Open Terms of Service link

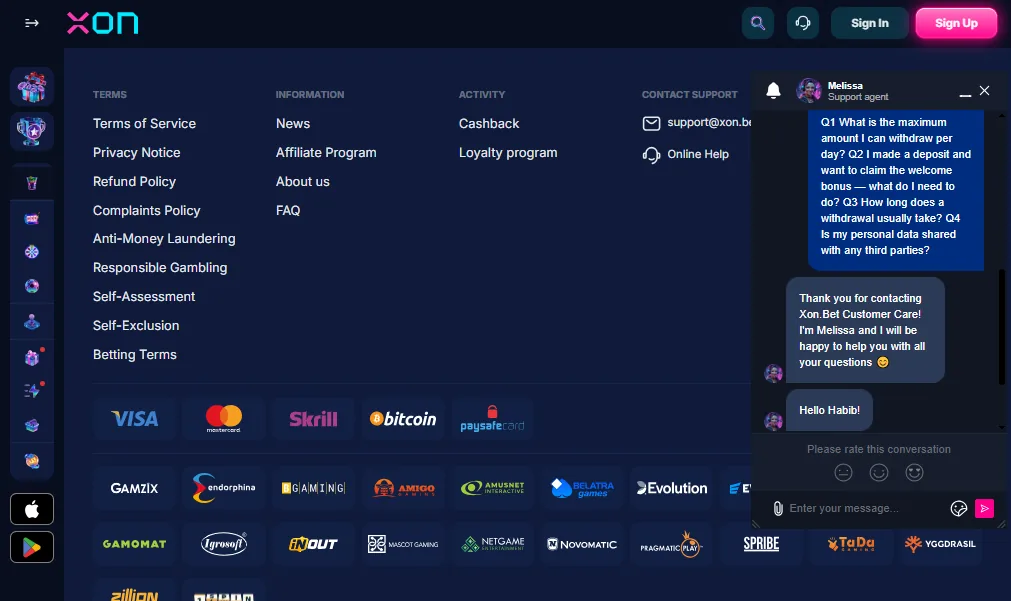[x=144, y=123]
